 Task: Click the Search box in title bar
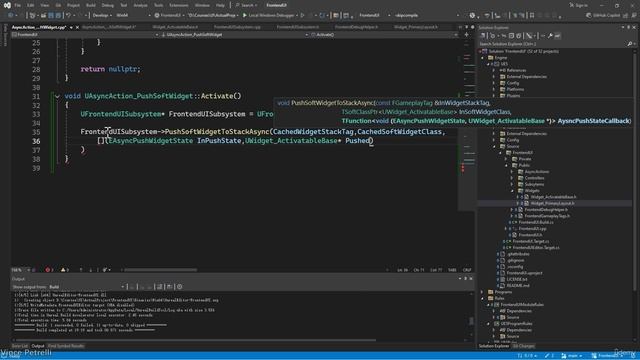pos(246,5)
